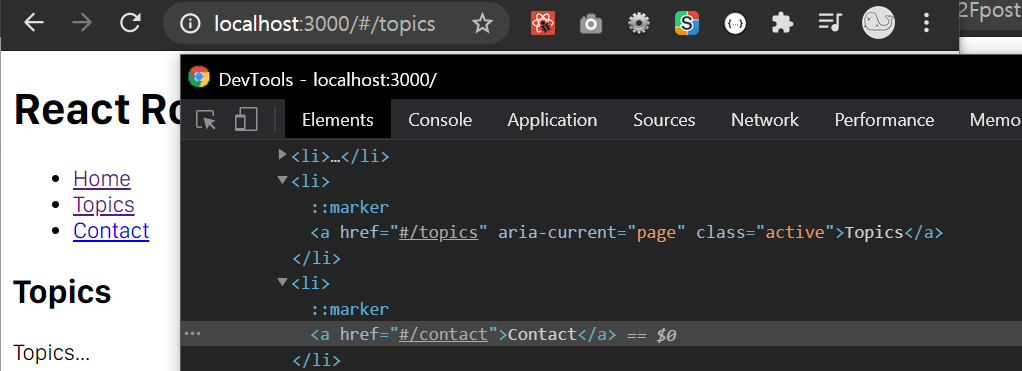Screen dimensions: 1022x371
Task: Expand the collapsed first li element
Action: [282, 155]
